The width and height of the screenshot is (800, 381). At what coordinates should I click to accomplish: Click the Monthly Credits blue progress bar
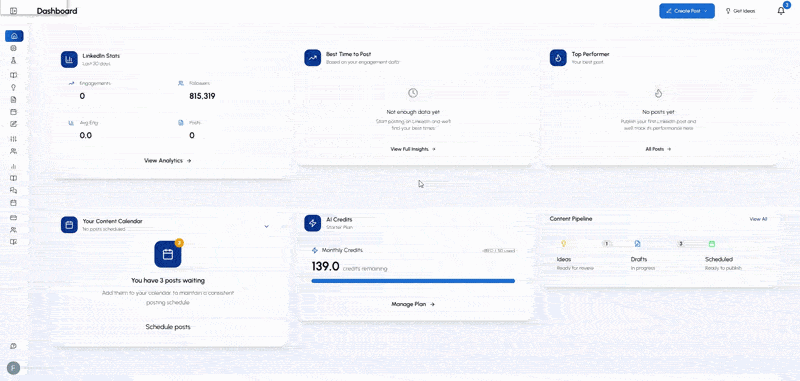[413, 281]
